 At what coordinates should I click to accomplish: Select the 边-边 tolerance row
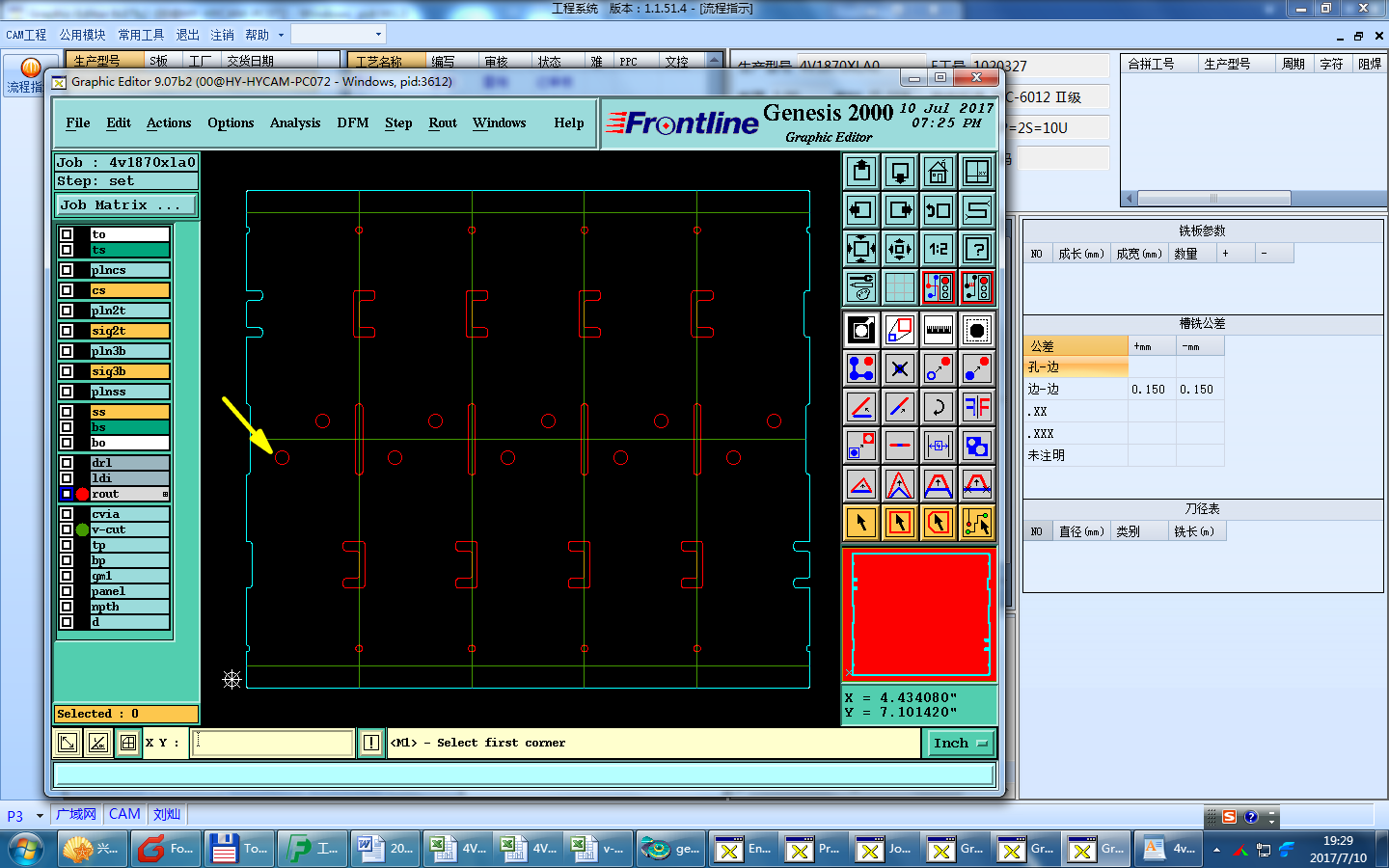pyautogui.click(x=1125, y=389)
